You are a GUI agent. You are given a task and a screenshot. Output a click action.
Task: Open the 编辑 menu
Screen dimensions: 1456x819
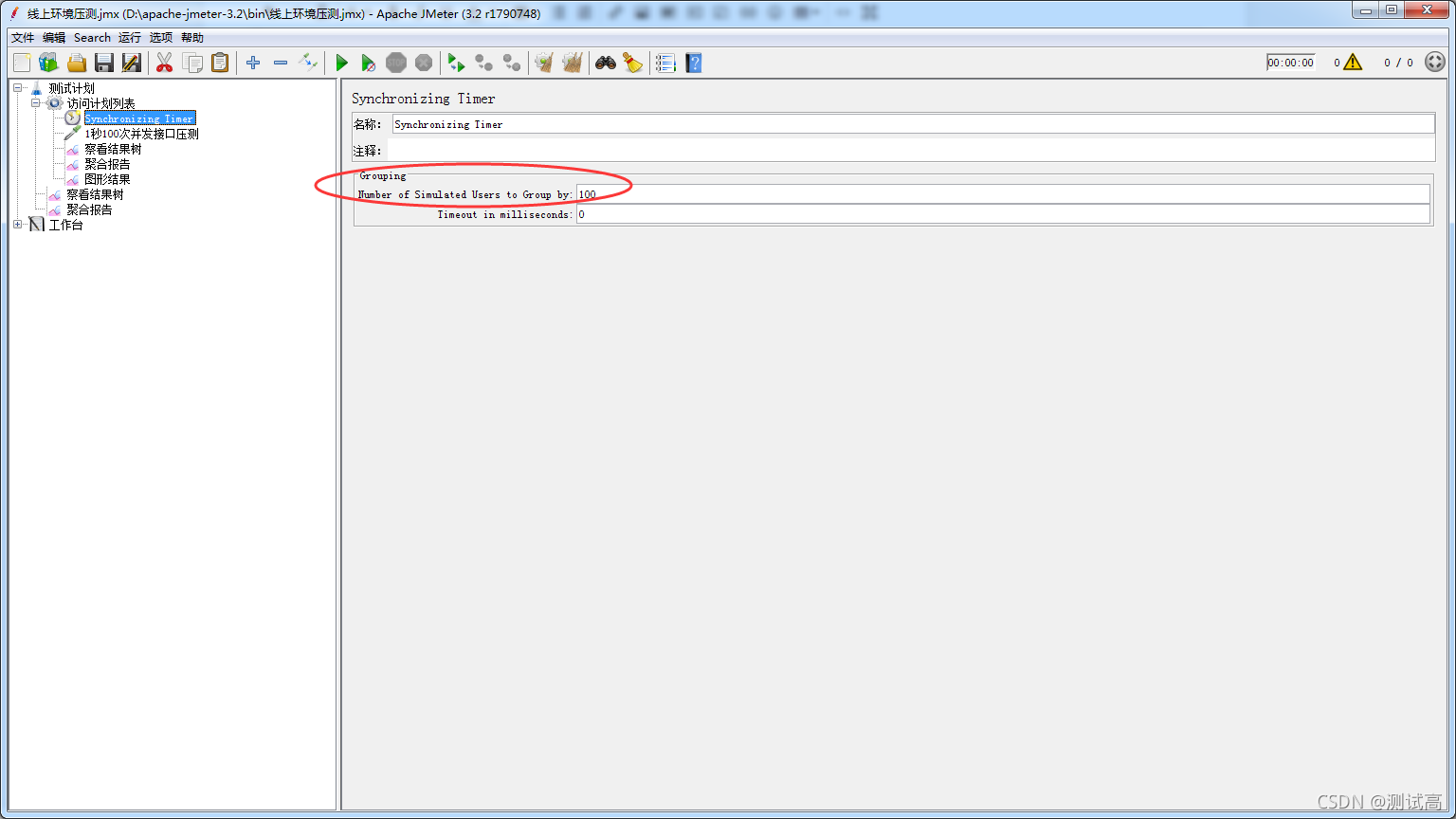coord(54,38)
